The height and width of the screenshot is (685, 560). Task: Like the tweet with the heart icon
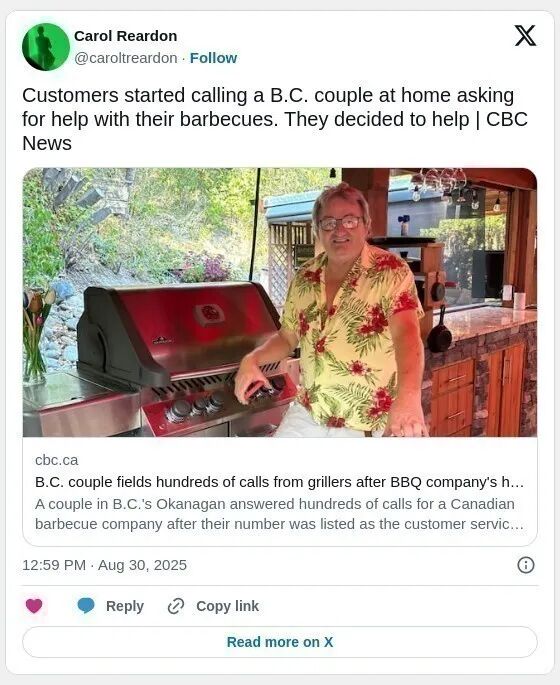[x=34, y=606]
